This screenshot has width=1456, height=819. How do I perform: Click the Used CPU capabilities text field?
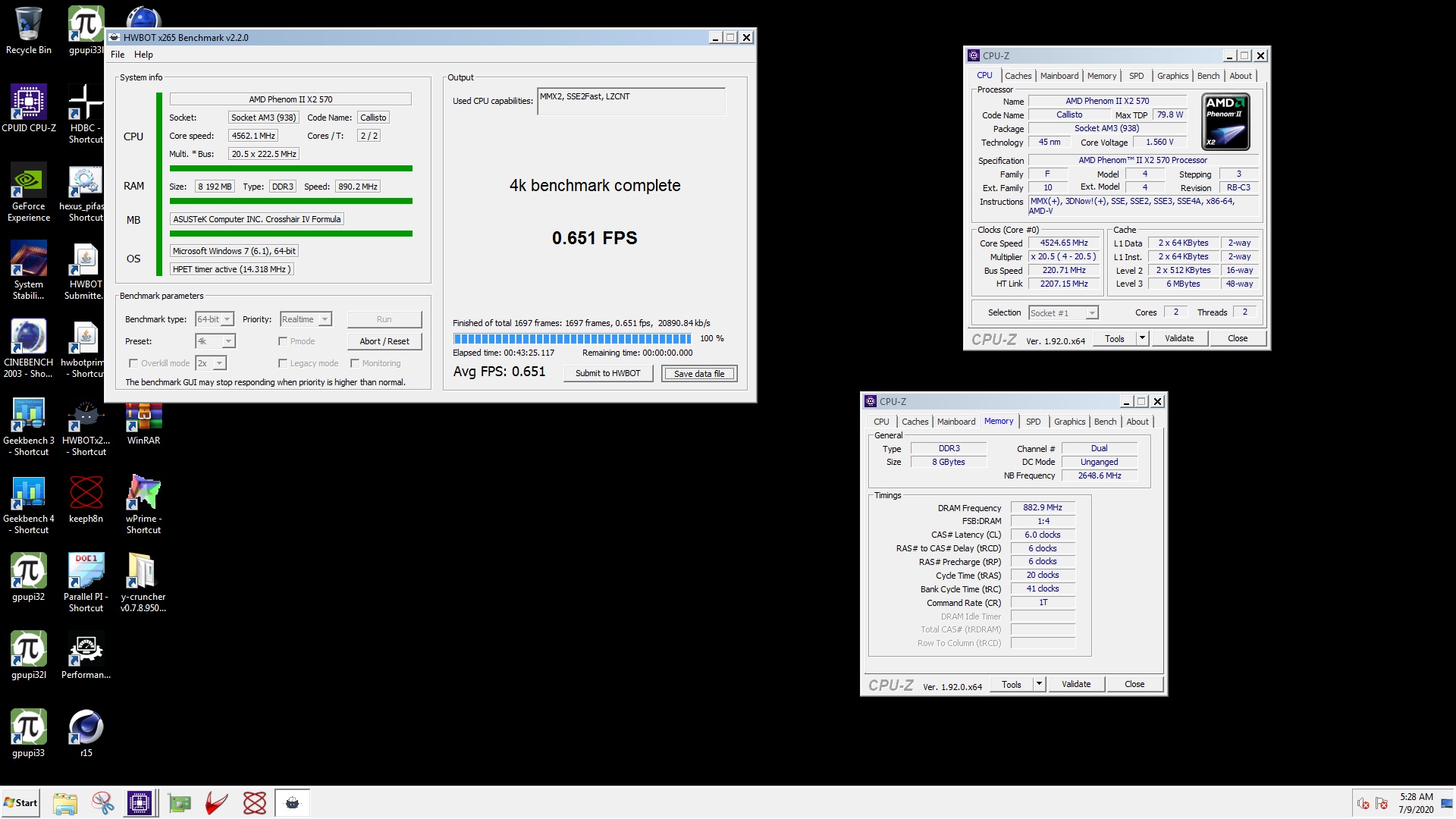click(x=631, y=102)
